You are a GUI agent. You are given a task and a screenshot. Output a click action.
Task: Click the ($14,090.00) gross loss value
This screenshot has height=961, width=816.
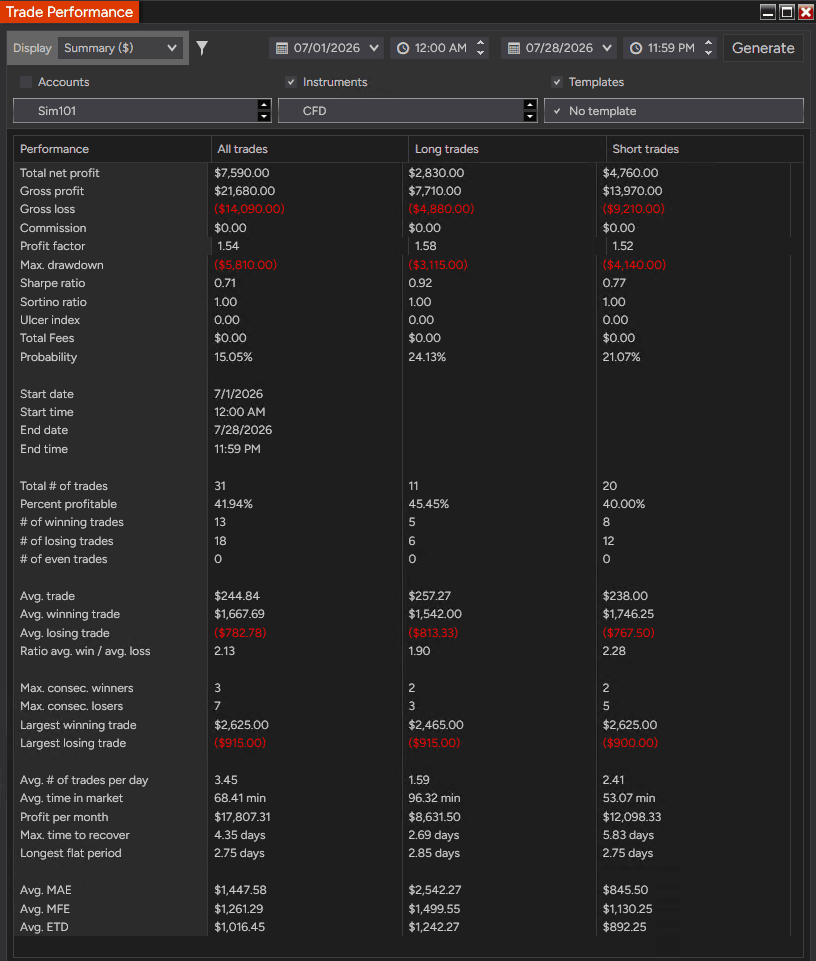click(249, 209)
